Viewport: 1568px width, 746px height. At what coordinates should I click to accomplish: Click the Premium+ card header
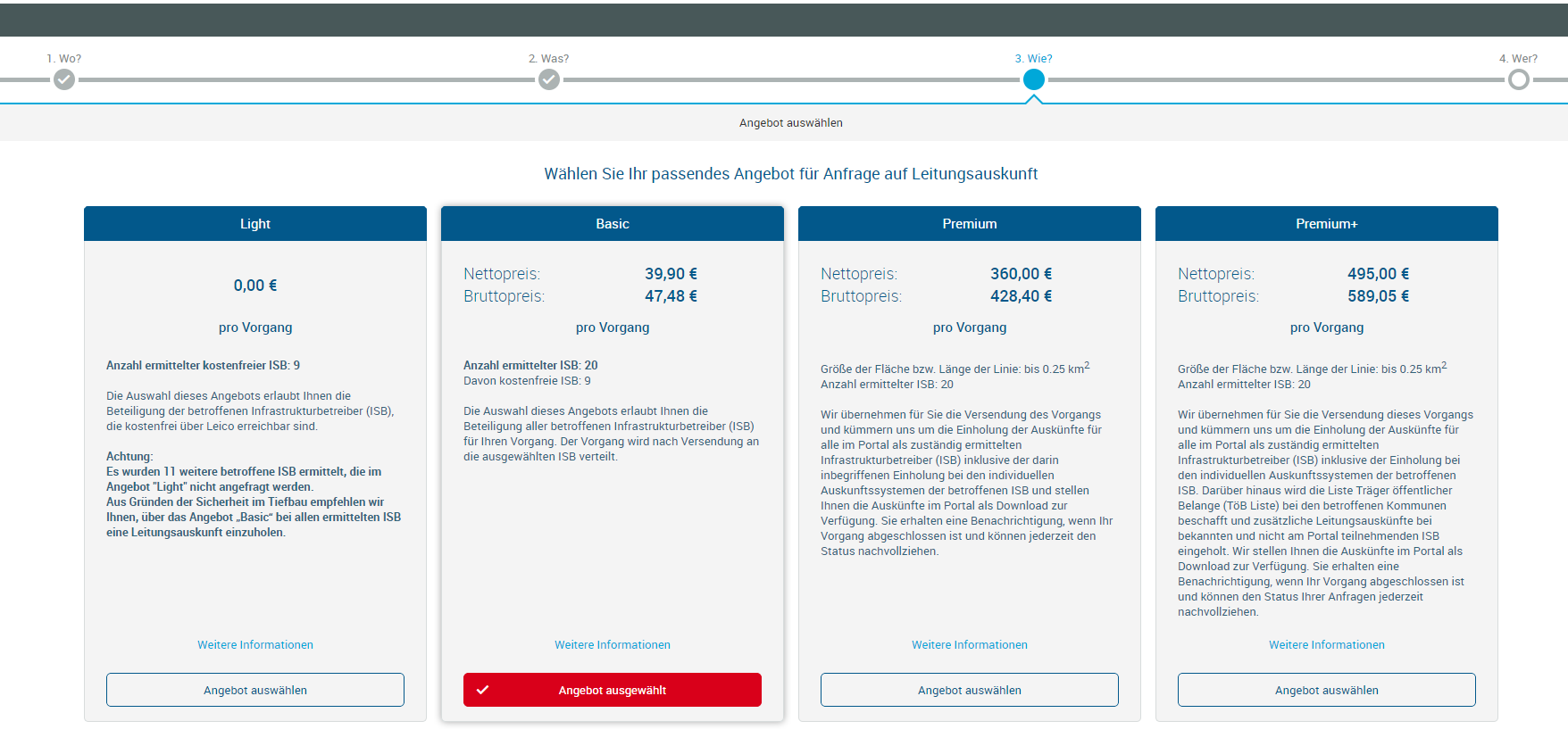click(x=1327, y=224)
